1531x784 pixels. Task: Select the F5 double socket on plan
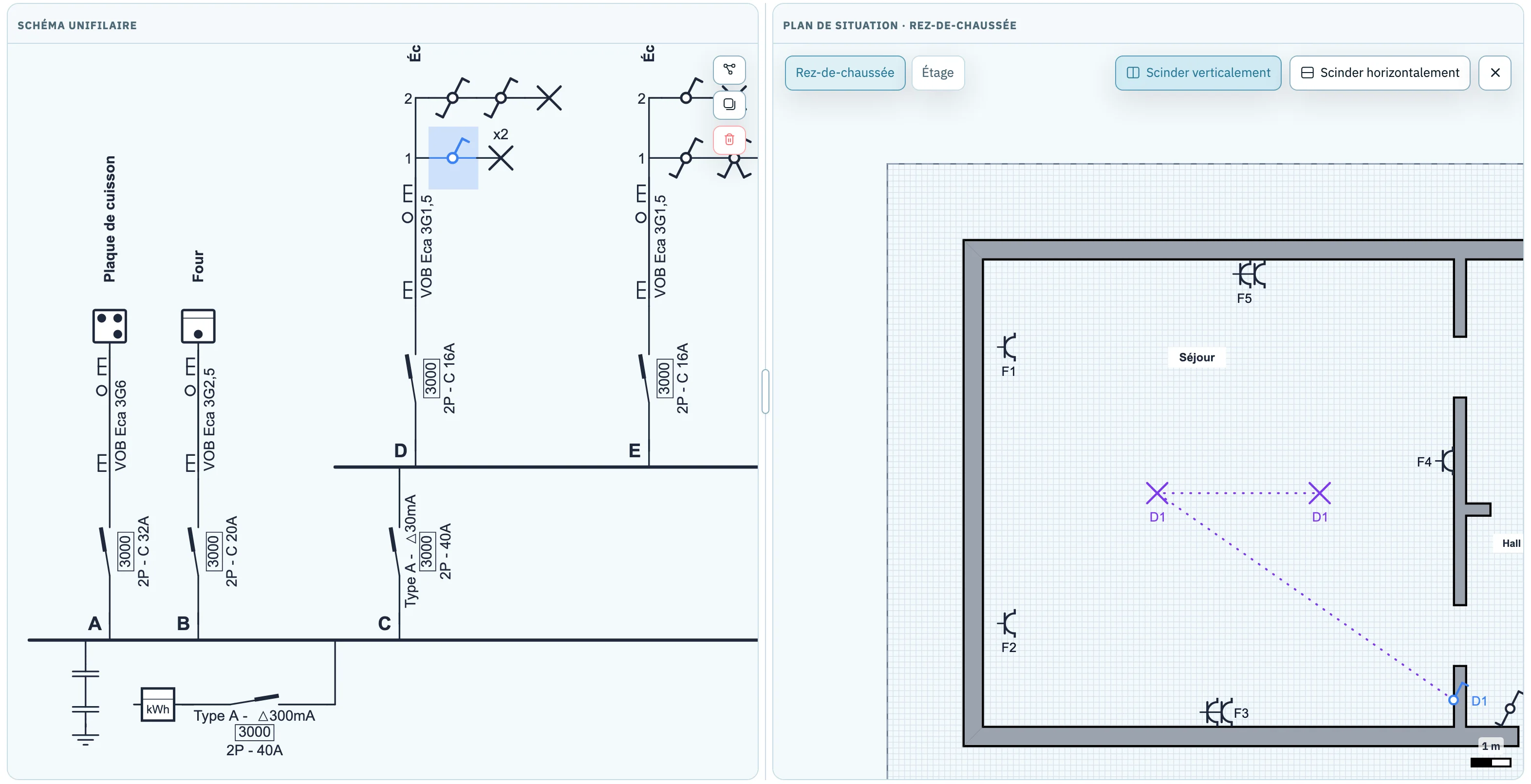tap(1249, 275)
